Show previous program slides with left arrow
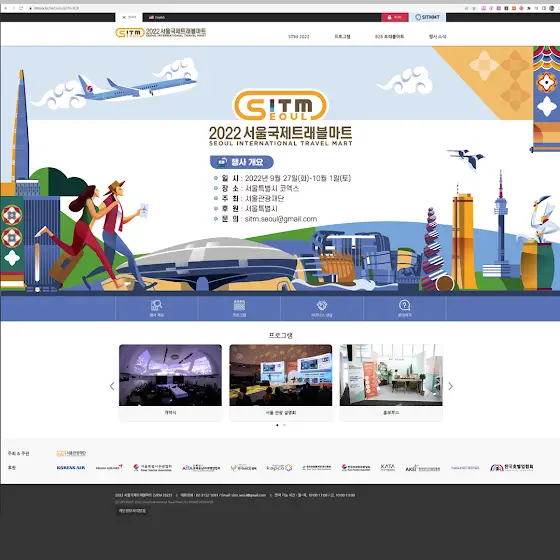Image resolution: width=560 pixels, height=560 pixels. pyautogui.click(x=112, y=386)
